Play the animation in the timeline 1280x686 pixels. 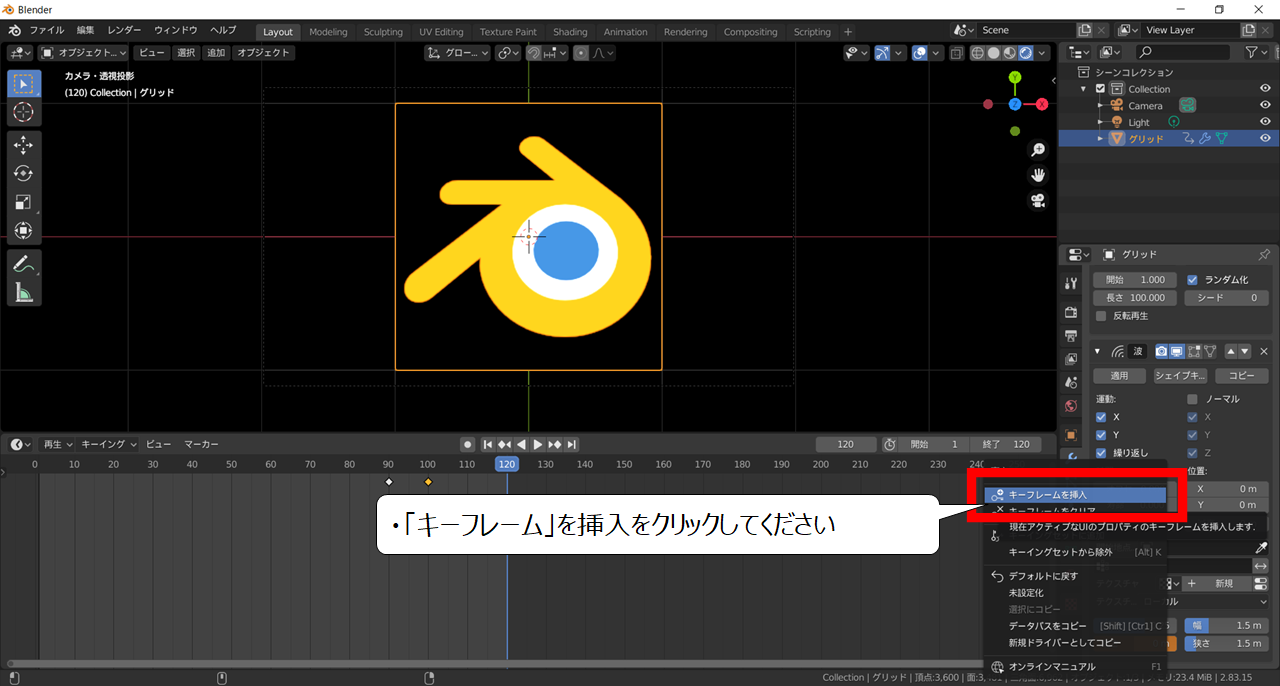(538, 444)
